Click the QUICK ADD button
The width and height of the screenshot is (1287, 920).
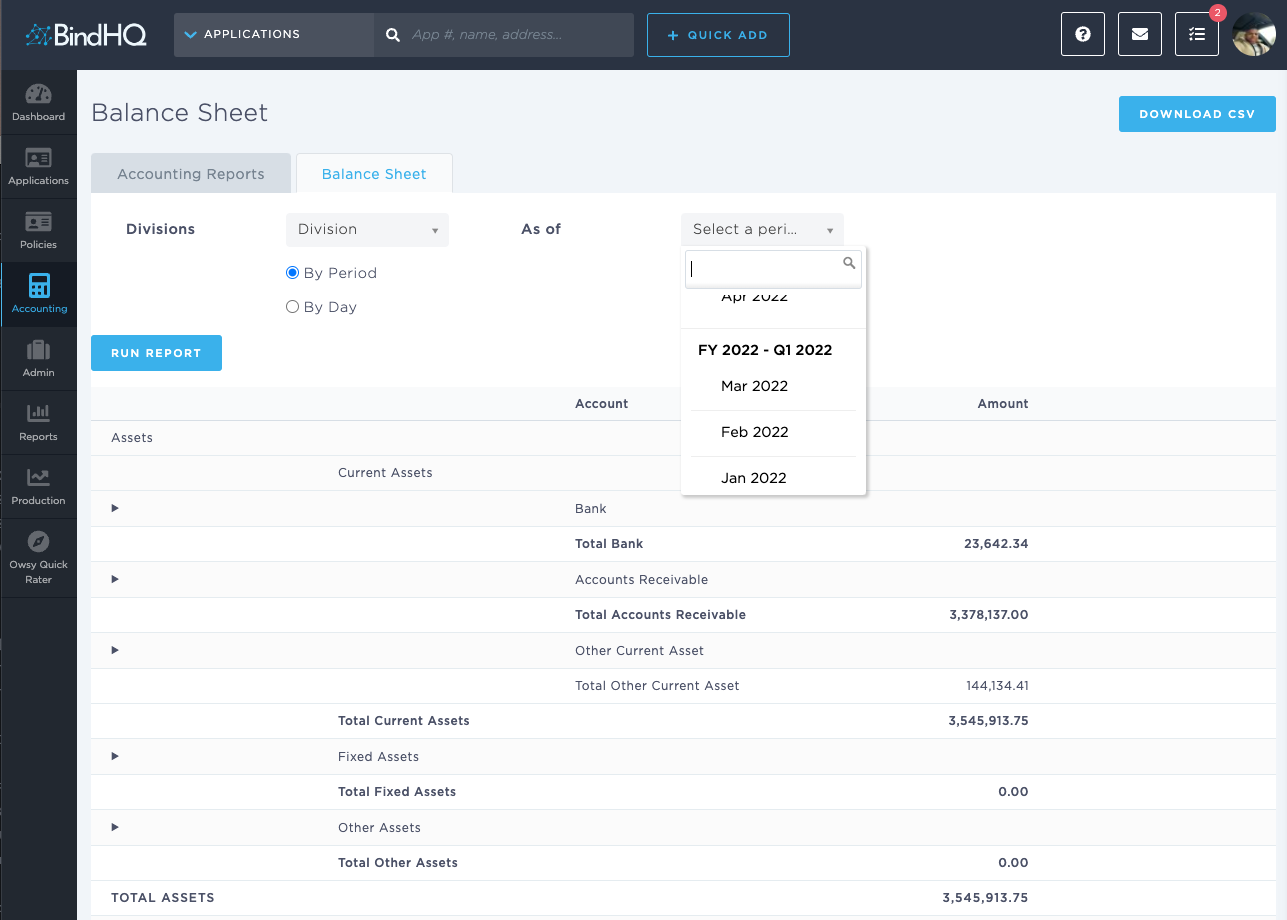click(718, 35)
